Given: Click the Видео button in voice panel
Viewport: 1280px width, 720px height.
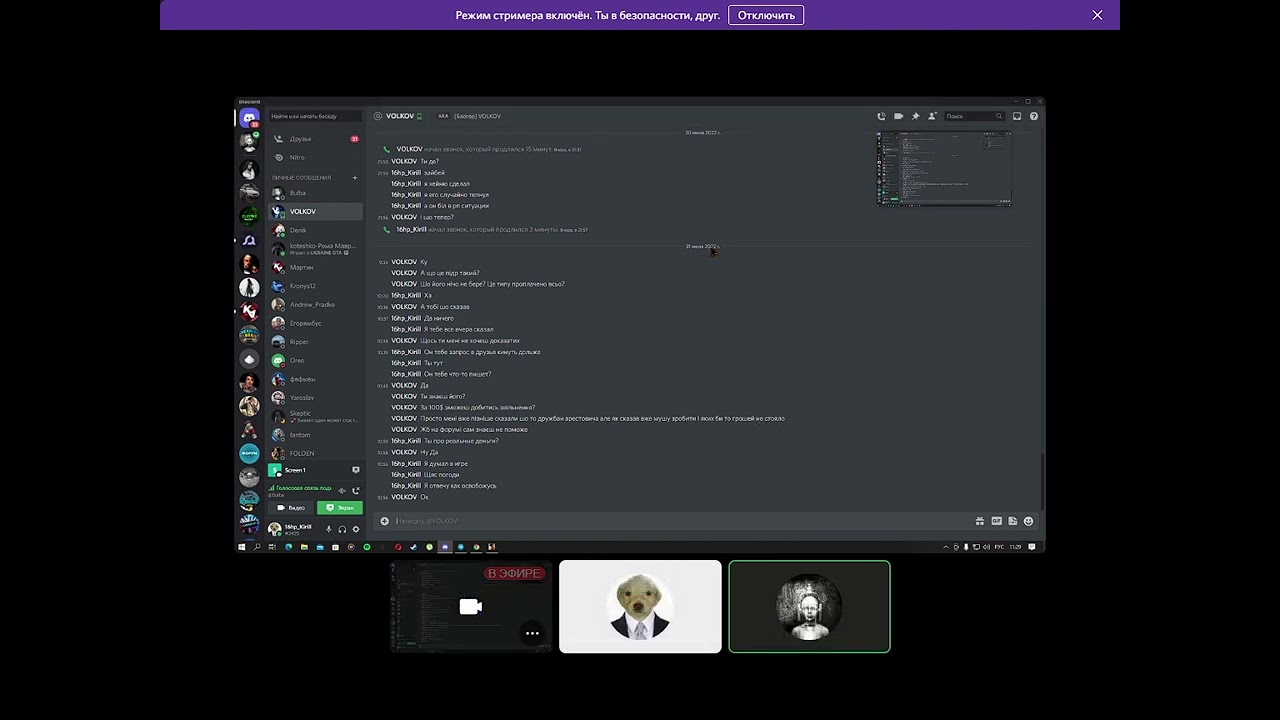Looking at the screenshot, I should click(x=292, y=508).
